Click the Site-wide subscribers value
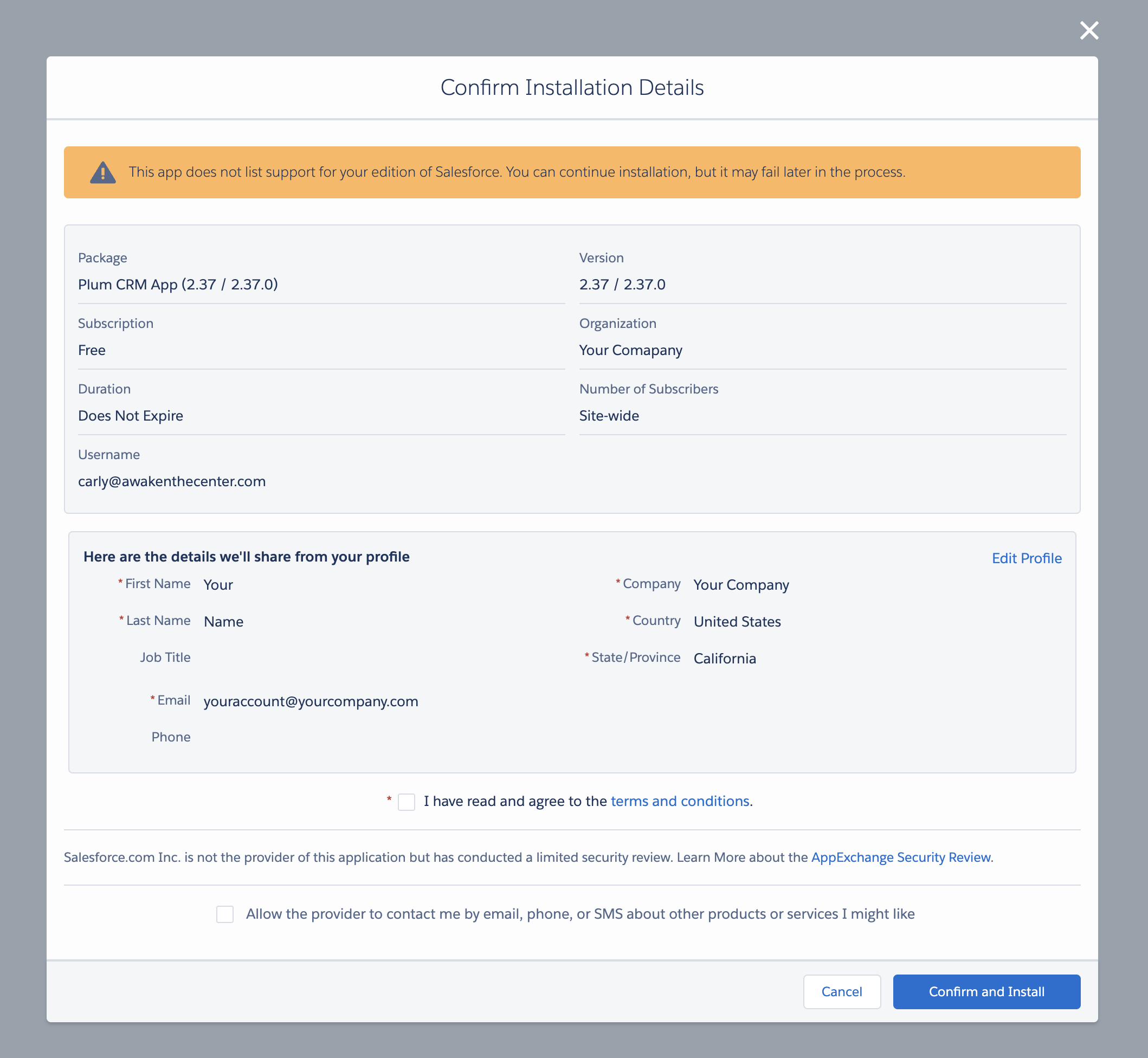The width and height of the screenshot is (1148, 1058). (609, 416)
